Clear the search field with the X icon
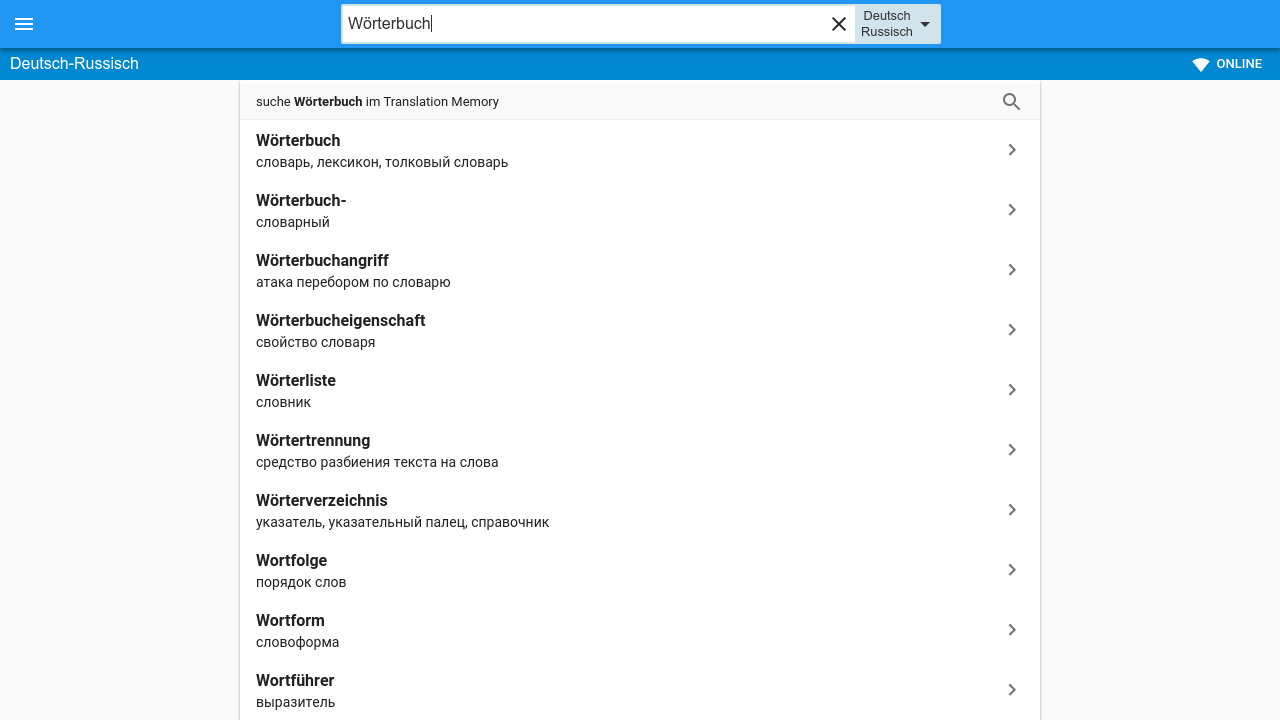 click(839, 24)
